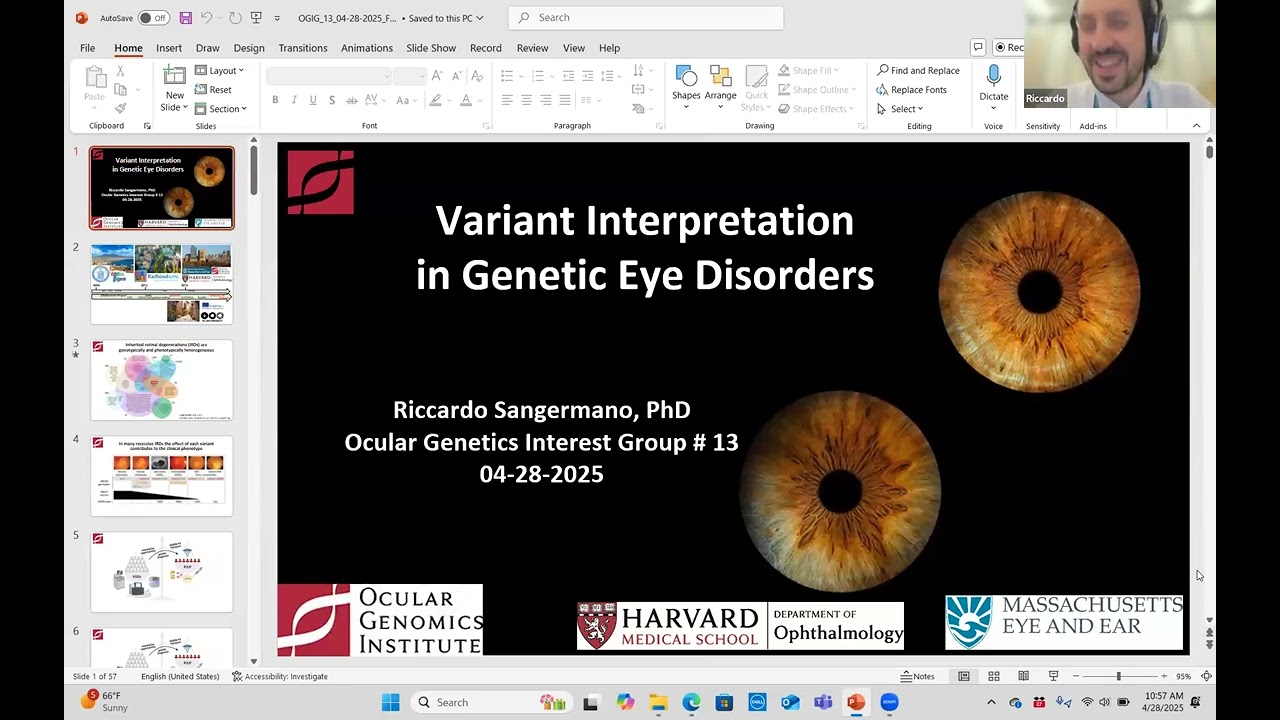Image resolution: width=1280 pixels, height=720 pixels.
Task: Click the Slide Show status bar icon
Action: tap(1053, 677)
